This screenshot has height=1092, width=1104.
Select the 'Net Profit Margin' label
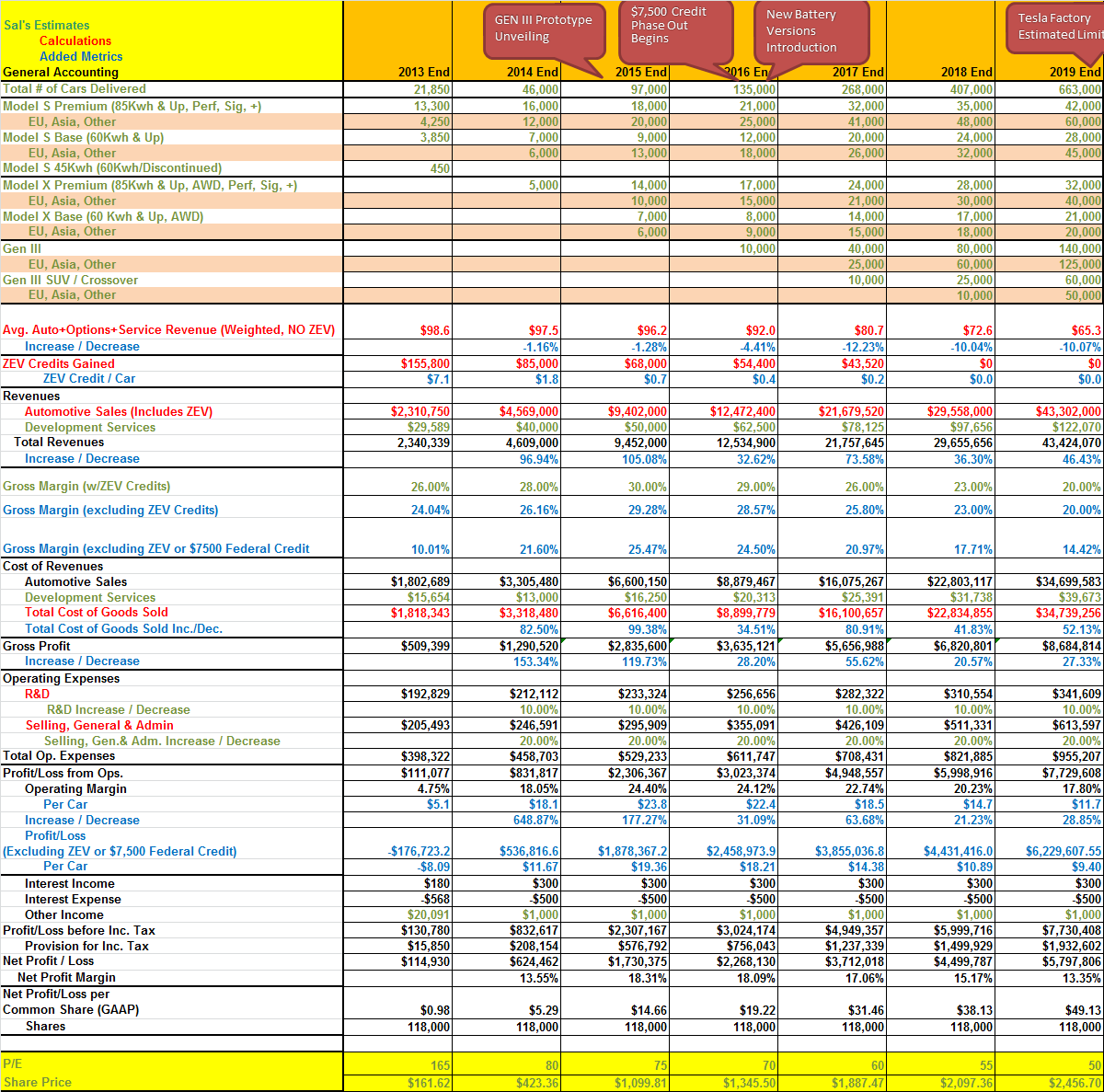click(x=66, y=977)
